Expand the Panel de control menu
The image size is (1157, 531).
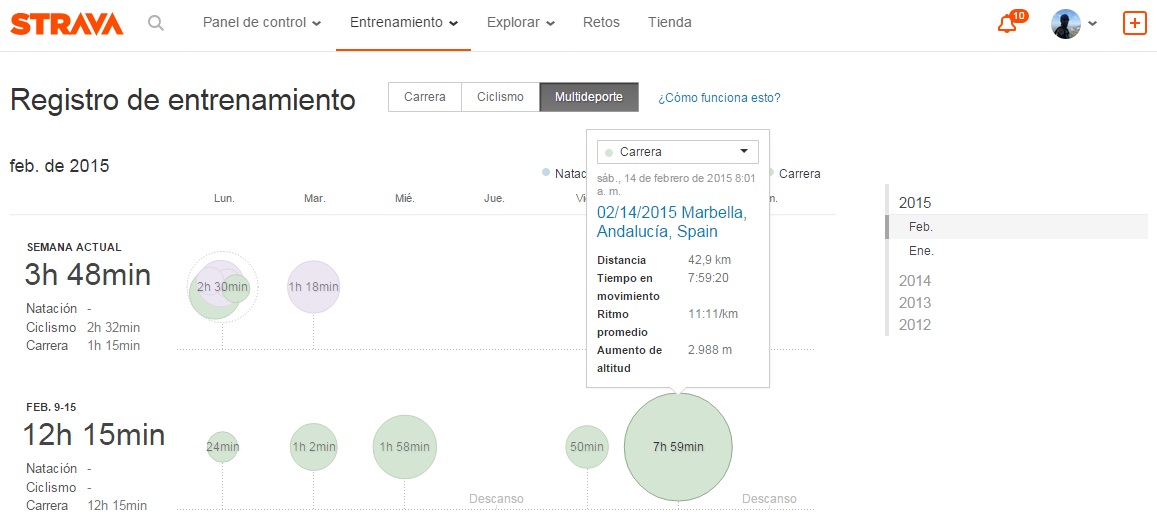click(x=262, y=23)
